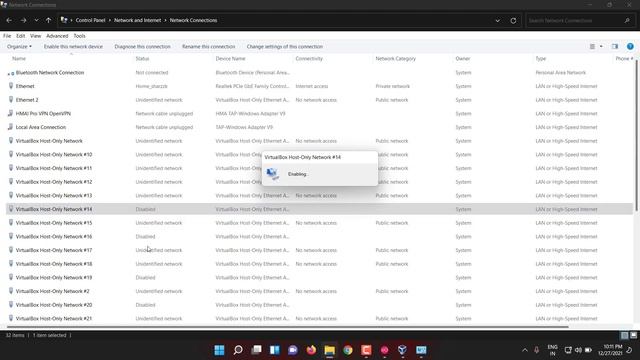Viewport: 640px width, 360px height.
Task: Show hidden system tray icons
Action: [525, 350]
